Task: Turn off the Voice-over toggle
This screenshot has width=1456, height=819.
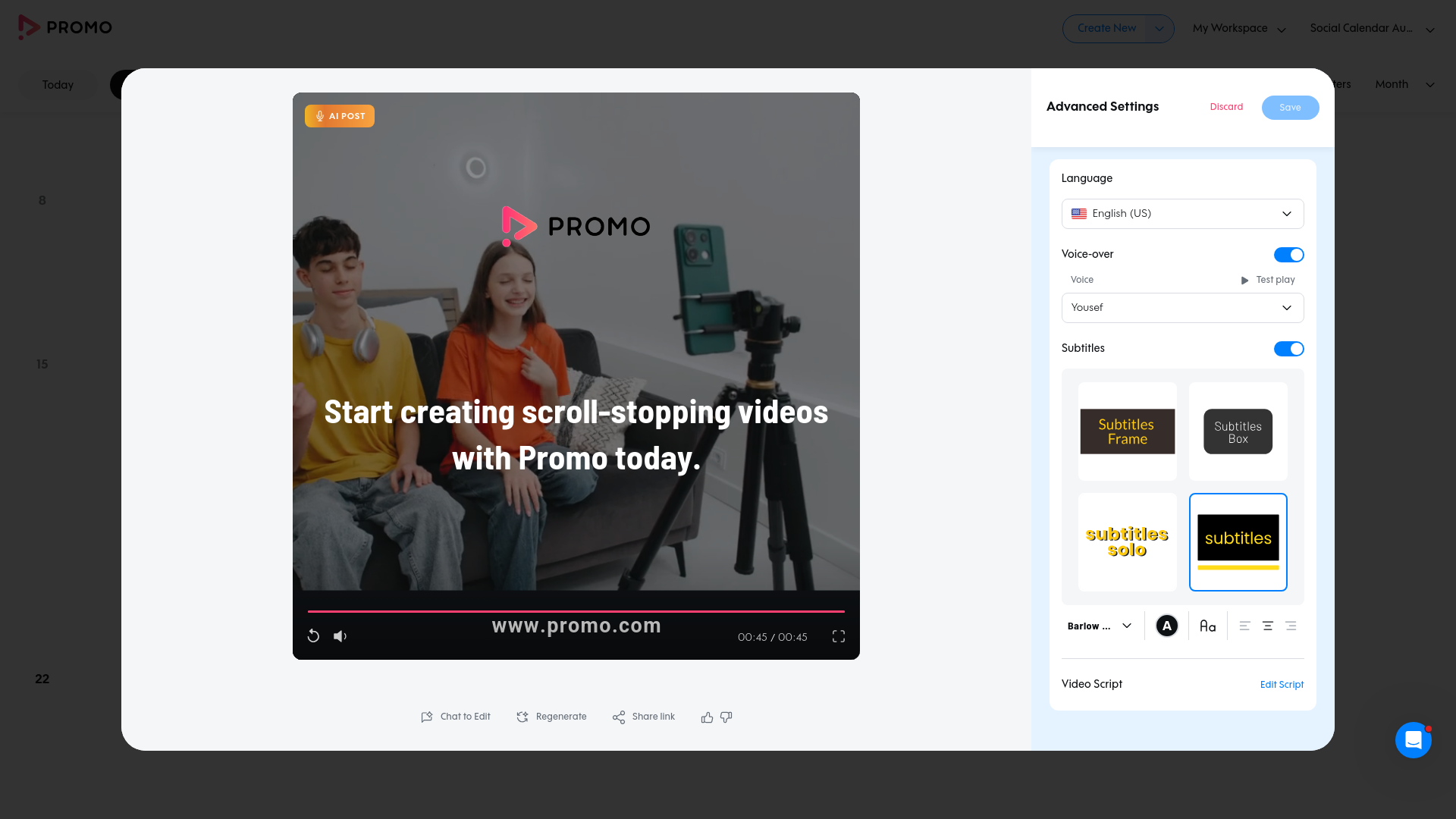Action: [x=1289, y=255]
